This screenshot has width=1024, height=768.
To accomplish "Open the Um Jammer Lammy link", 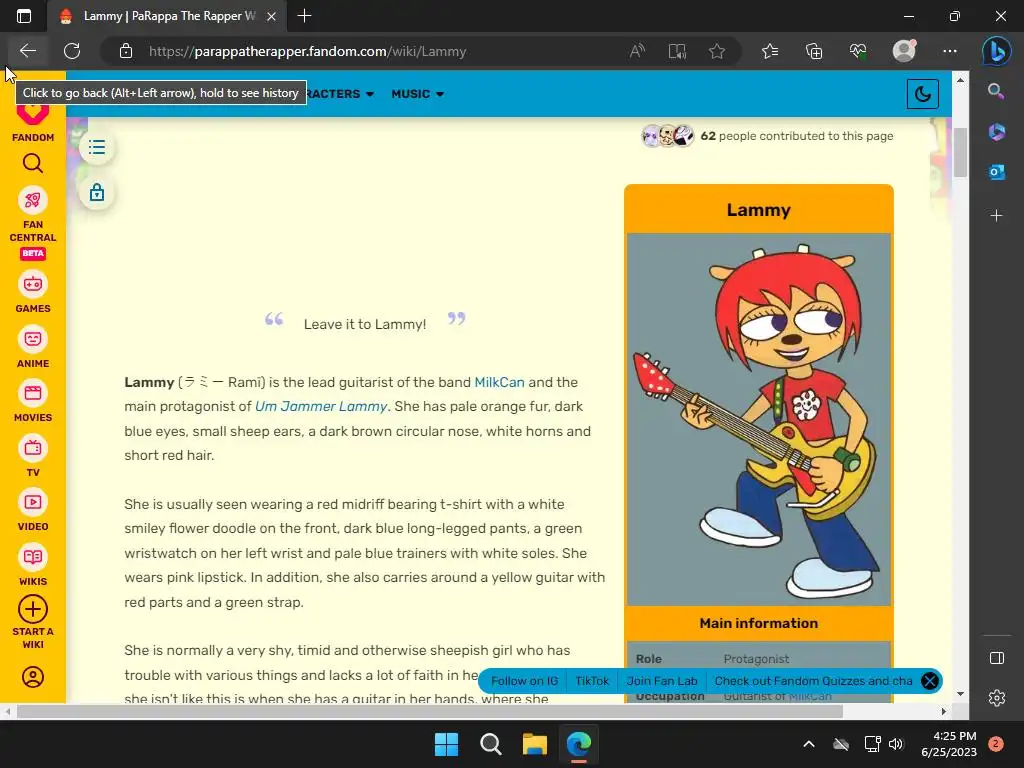I will (321, 406).
